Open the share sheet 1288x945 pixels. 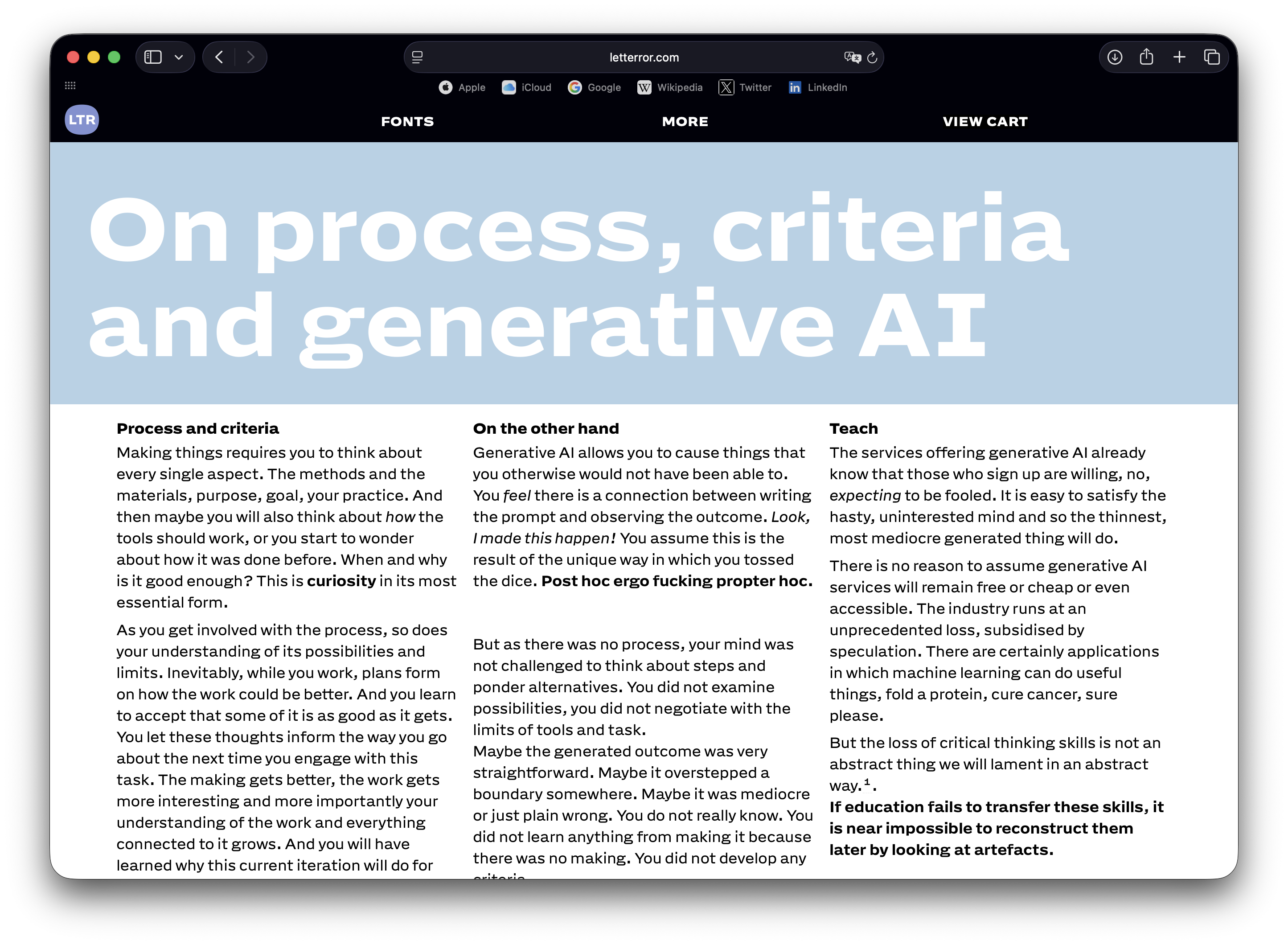1146,57
